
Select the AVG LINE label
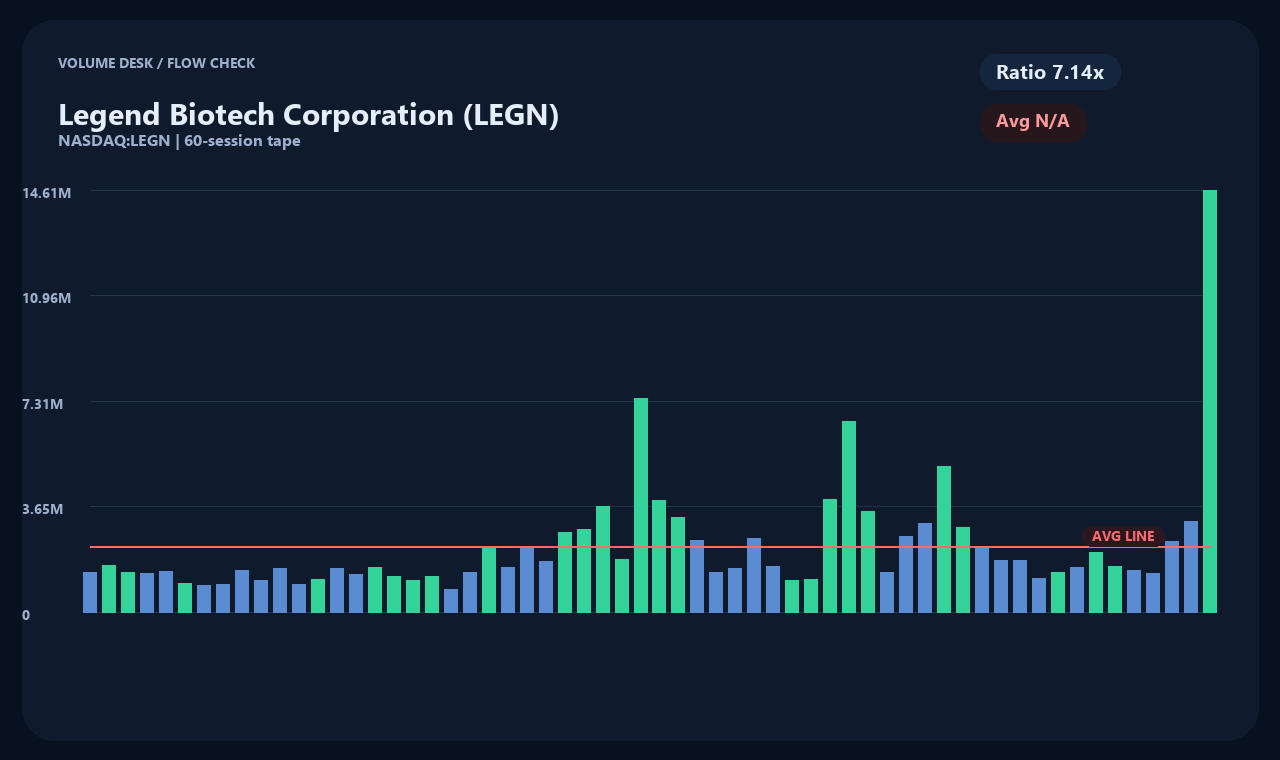(x=1123, y=536)
